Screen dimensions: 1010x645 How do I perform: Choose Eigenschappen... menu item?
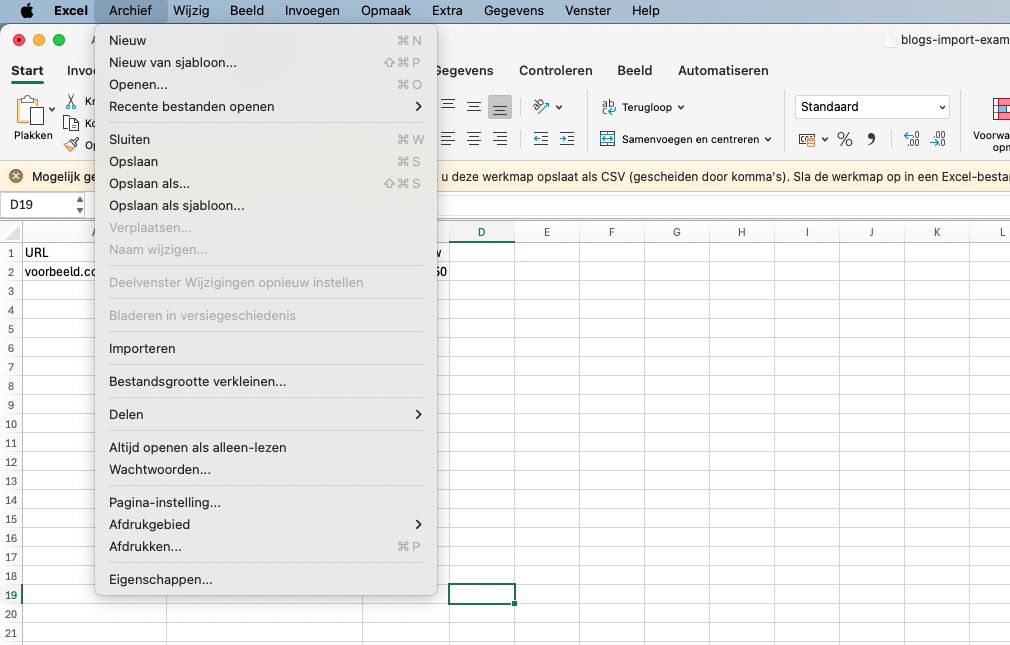click(265, 579)
